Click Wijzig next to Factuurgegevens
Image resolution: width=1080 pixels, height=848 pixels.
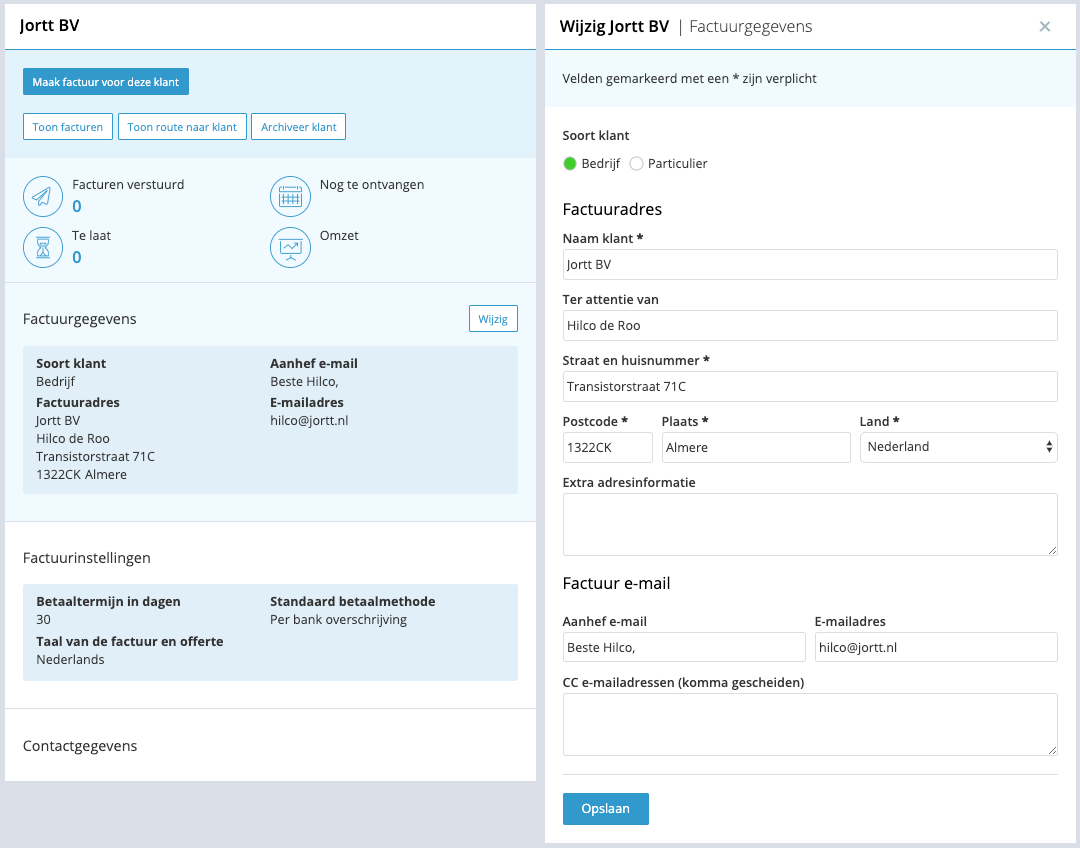pyautogui.click(x=493, y=319)
